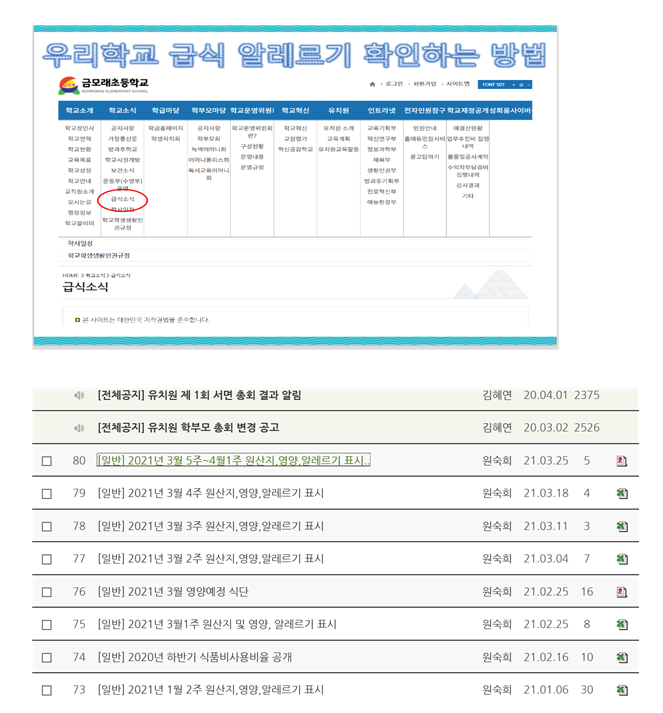Open post 2021년 3월 3주 원산지,영양,알레르기 표시
The width and height of the screenshot is (663, 713).
pyautogui.click(x=211, y=526)
